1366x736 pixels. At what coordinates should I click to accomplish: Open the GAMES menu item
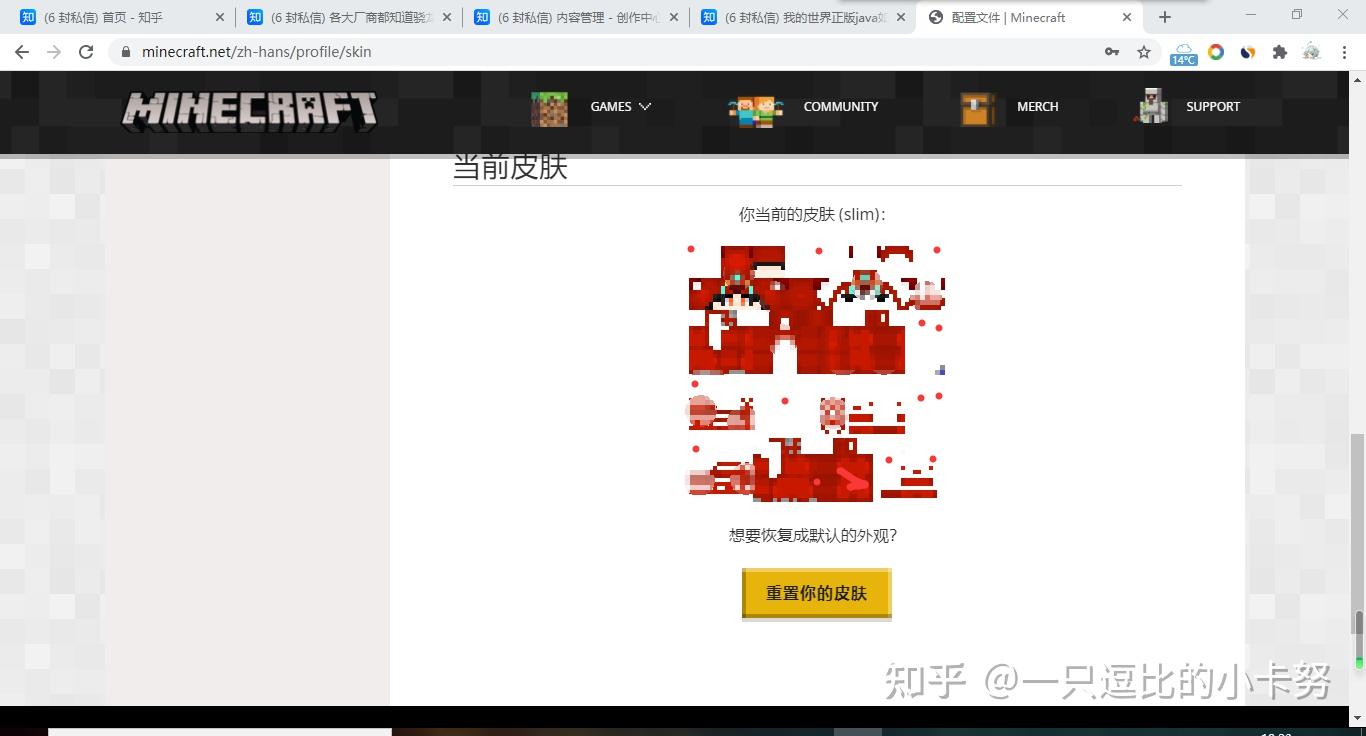(611, 107)
